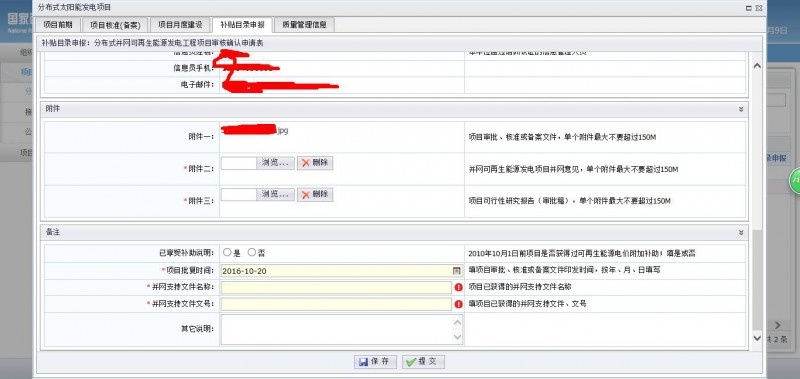The image size is (800, 379).
Task: Collapse the 附件 section
Action: pos(740,109)
